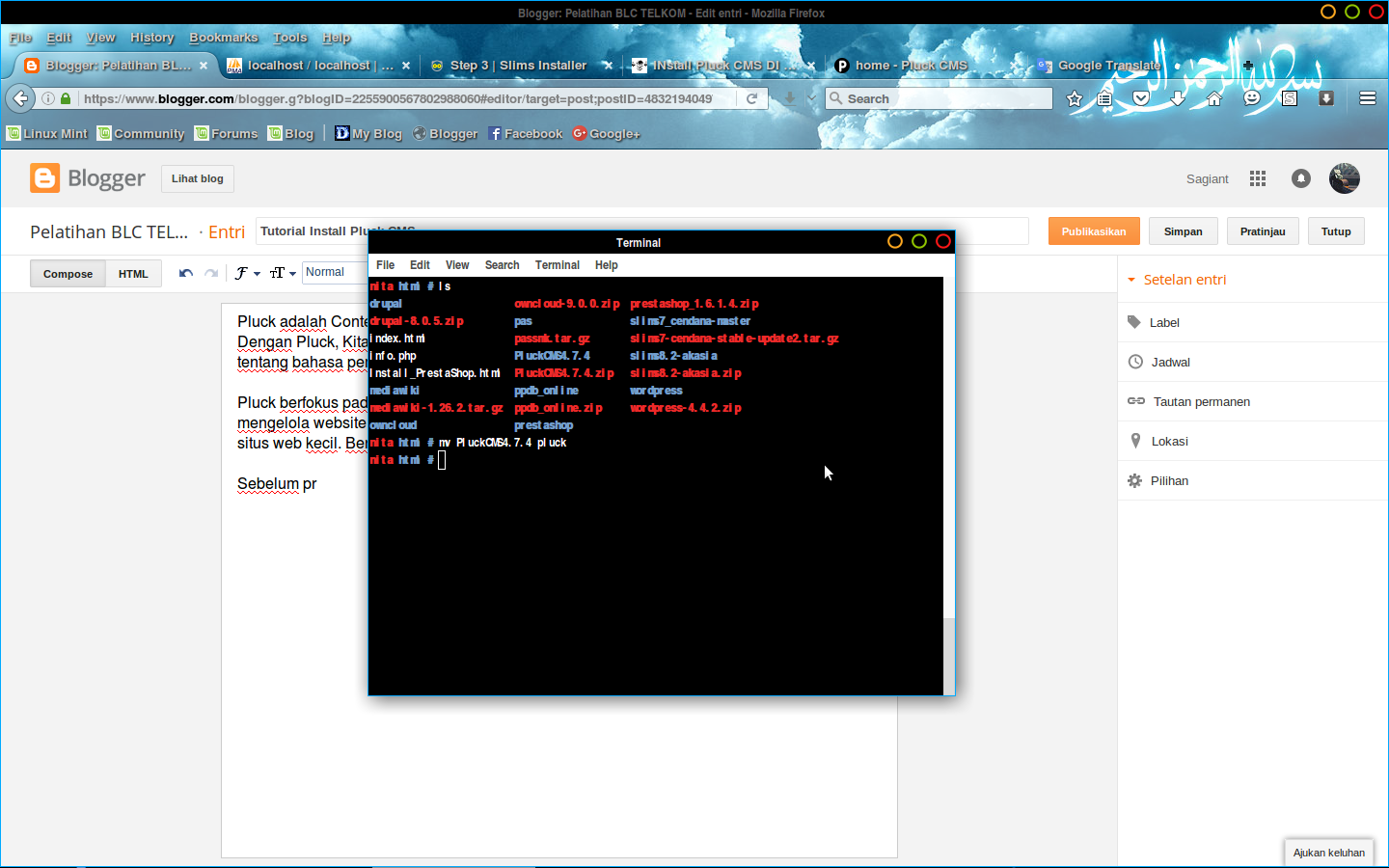Save page to Pocket icon
Image resolution: width=1389 pixels, height=868 pixels.
1141,98
